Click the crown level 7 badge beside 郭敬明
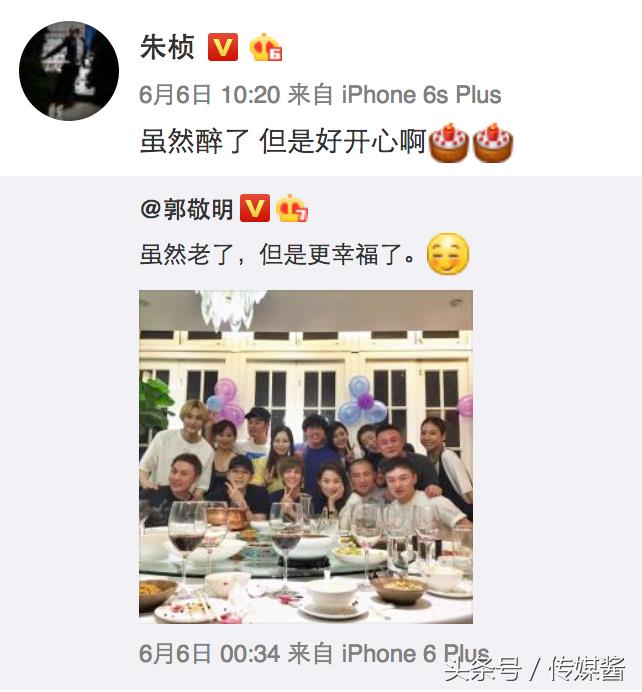The height and width of the screenshot is (692, 642). point(291,208)
